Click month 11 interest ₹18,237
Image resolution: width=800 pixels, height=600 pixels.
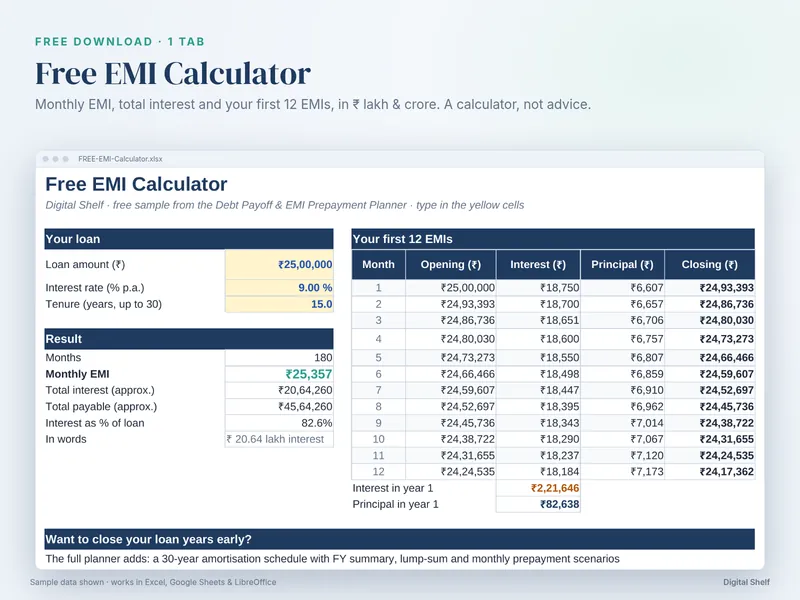pos(538,456)
